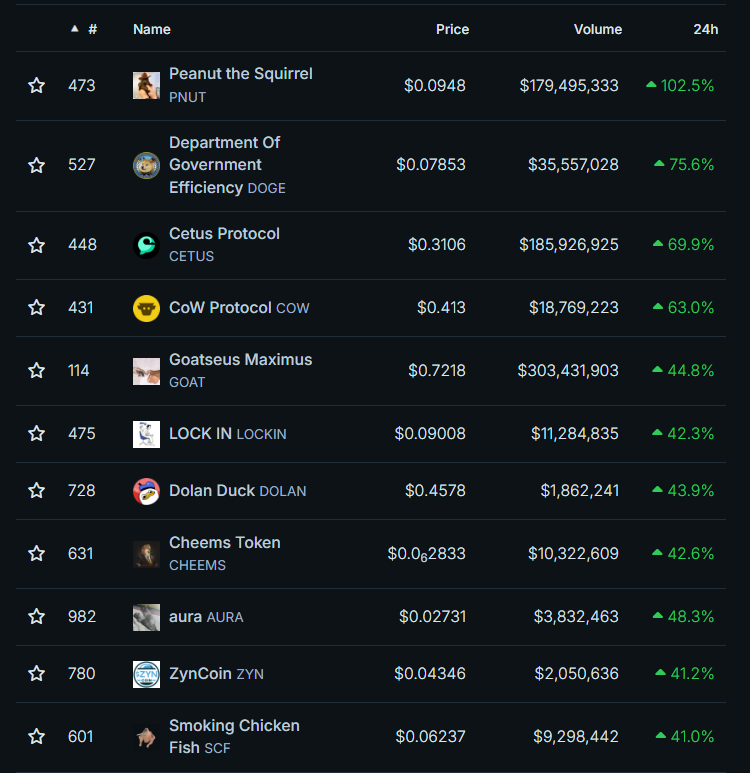750x773 pixels.
Task: Click the 102.5% 24h change
Action: 680,86
